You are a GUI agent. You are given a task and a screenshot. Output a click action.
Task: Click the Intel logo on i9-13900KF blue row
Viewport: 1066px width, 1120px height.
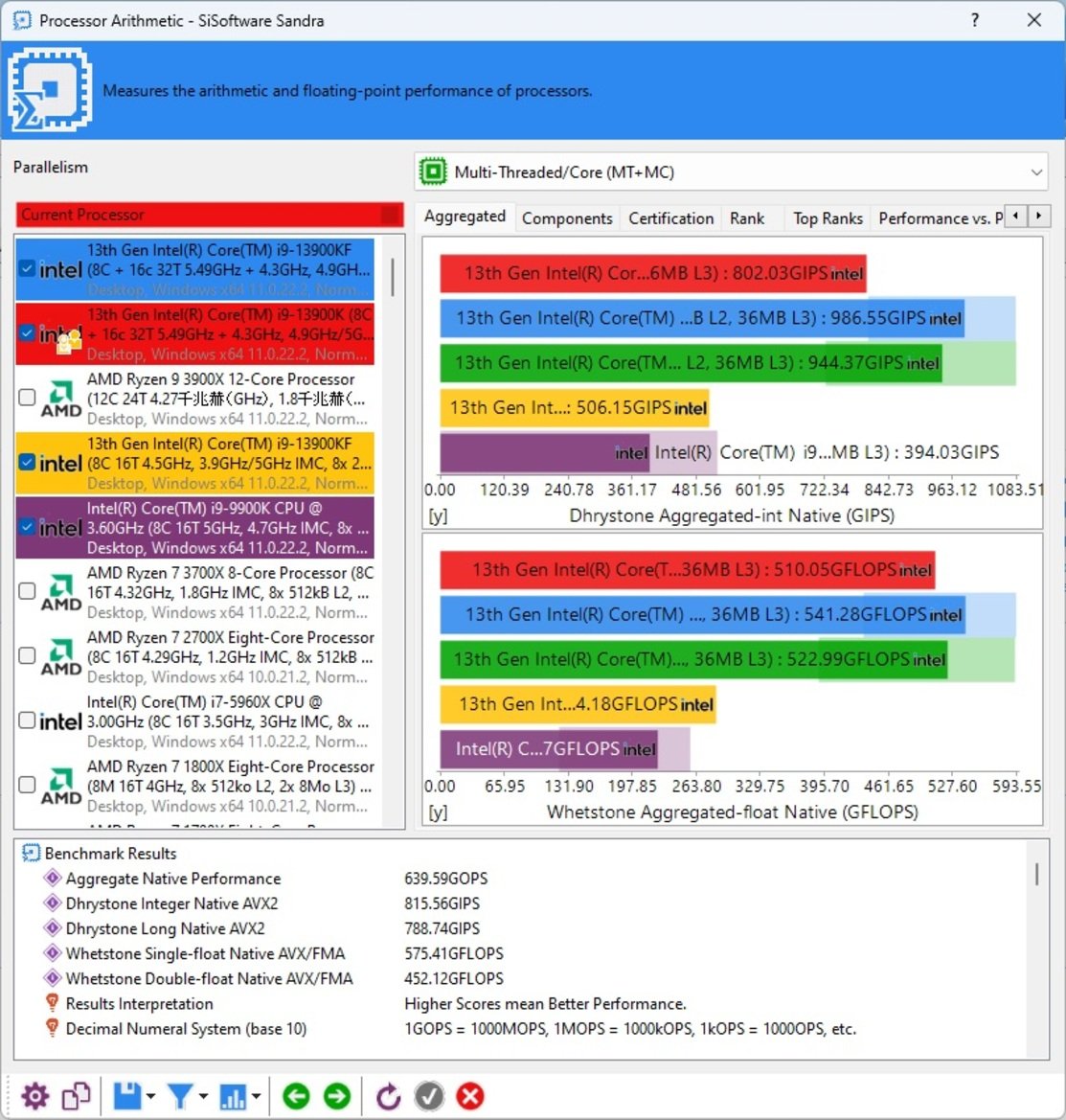click(60, 269)
